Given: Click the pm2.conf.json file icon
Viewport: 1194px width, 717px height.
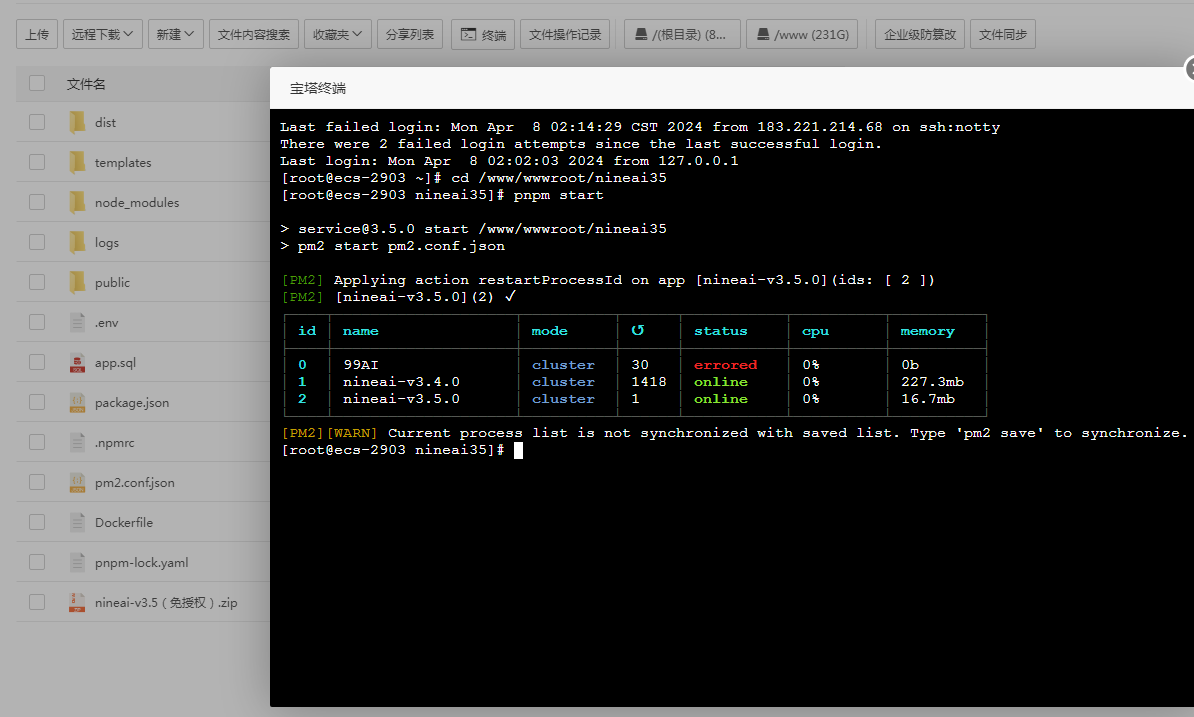Looking at the screenshot, I should tap(77, 482).
